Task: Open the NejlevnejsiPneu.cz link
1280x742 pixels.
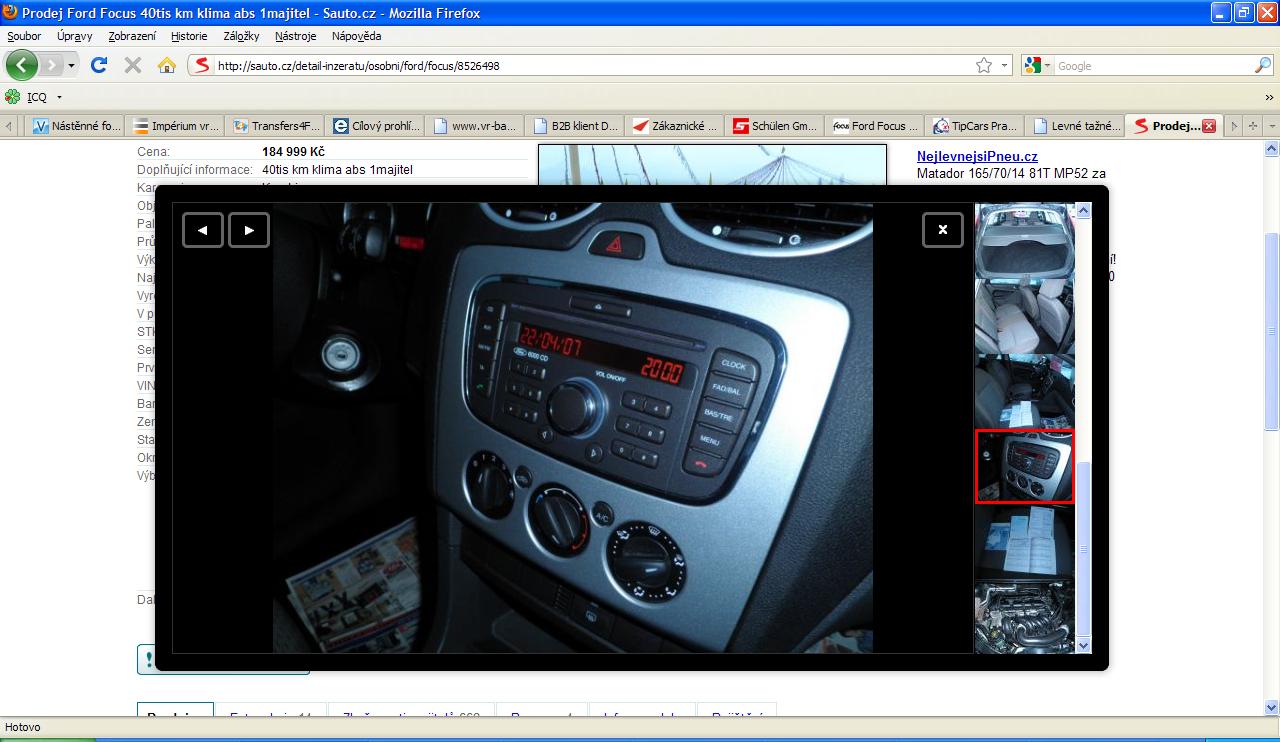Action: pyautogui.click(x=977, y=157)
